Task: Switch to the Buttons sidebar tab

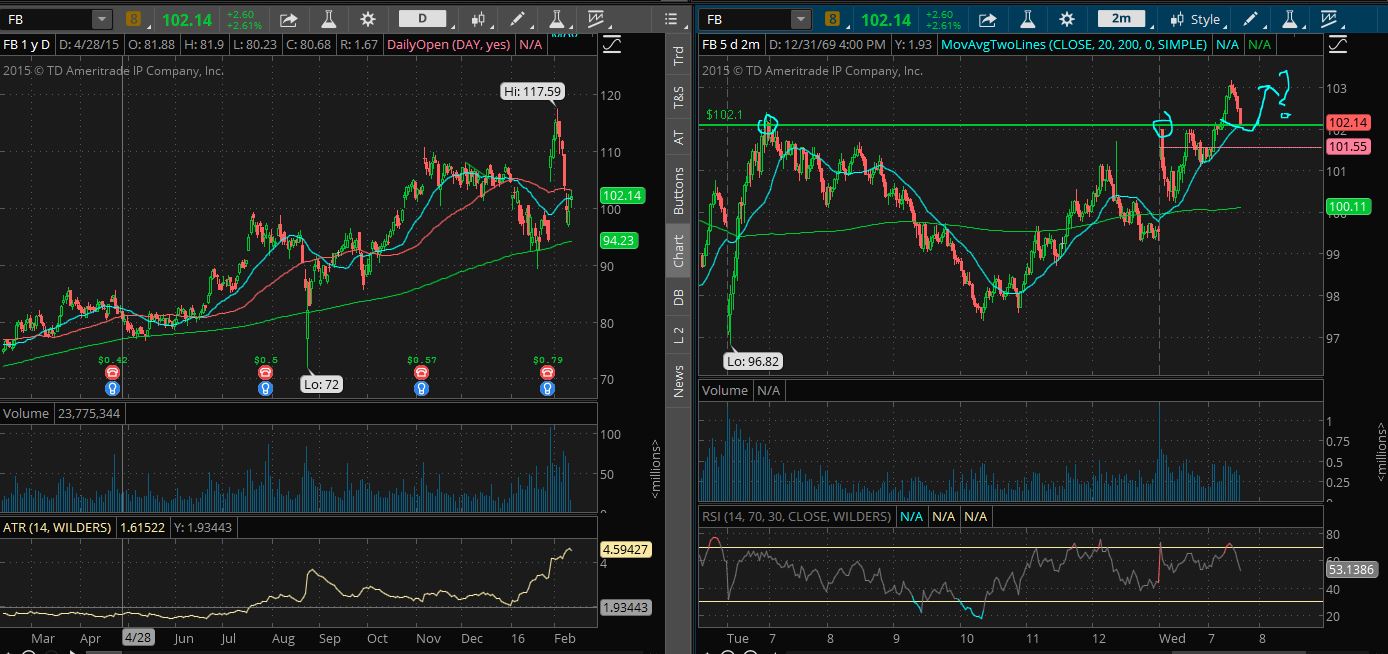Action: click(x=678, y=190)
